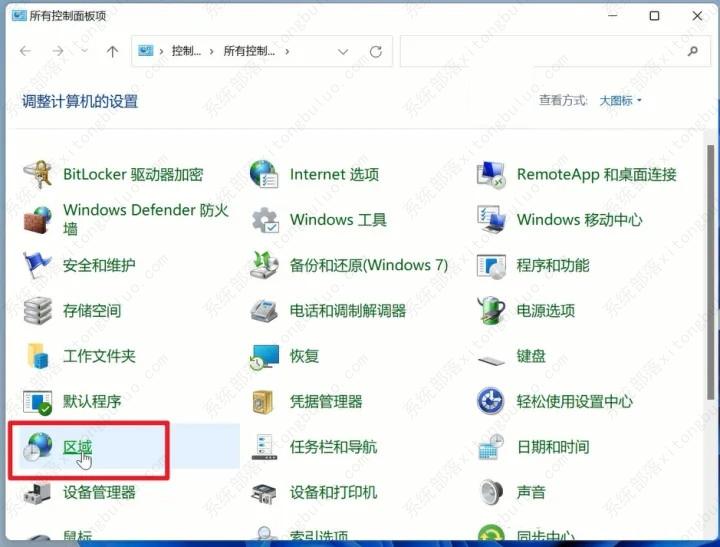Image resolution: width=720 pixels, height=547 pixels.
Task: Open the 区域 settings link
Action: click(x=77, y=447)
